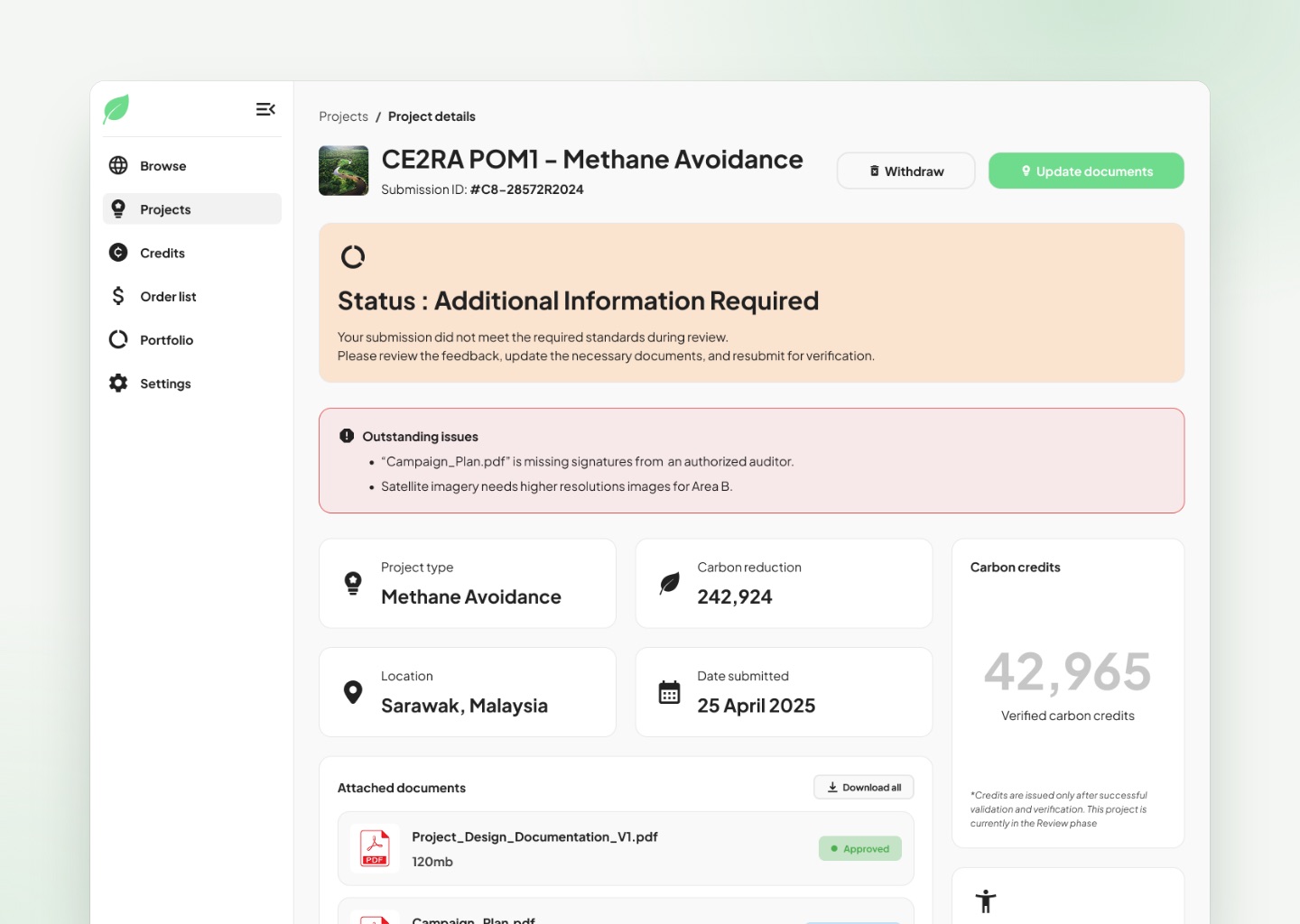Click the Update documents button

coord(1086,171)
